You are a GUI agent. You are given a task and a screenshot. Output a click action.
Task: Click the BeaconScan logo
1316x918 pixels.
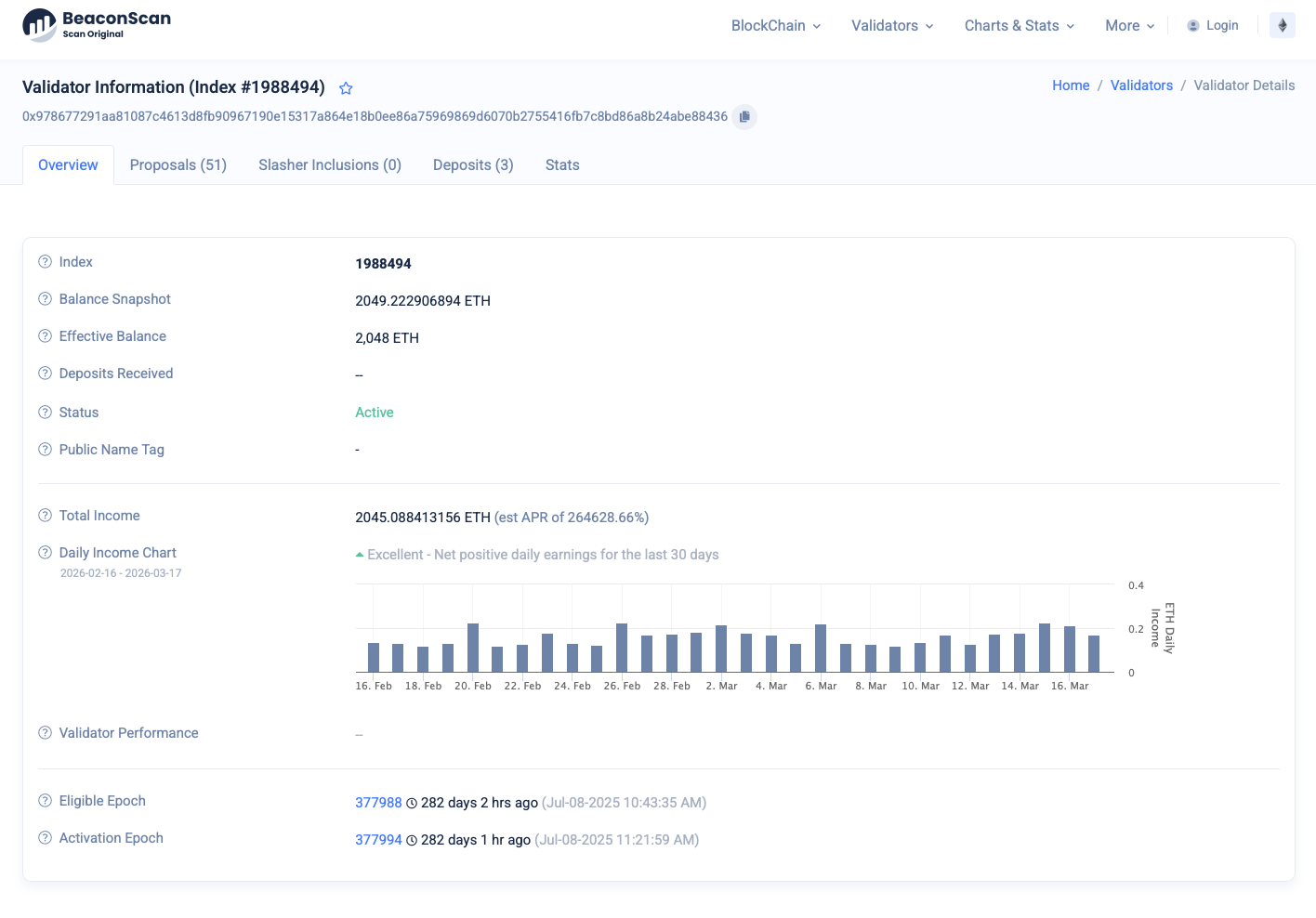coord(97,25)
